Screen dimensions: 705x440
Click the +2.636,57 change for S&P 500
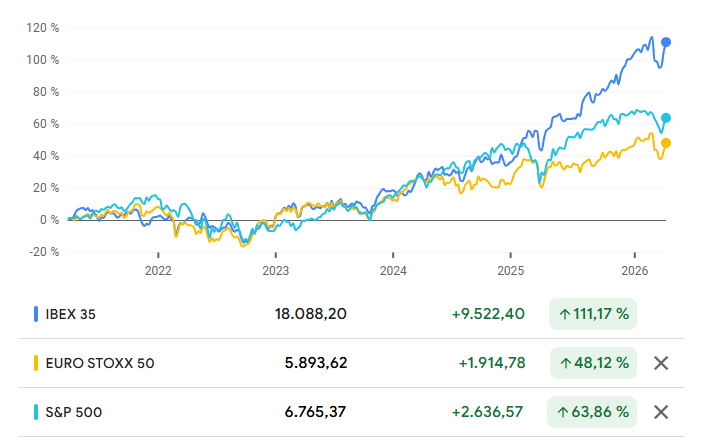click(489, 412)
